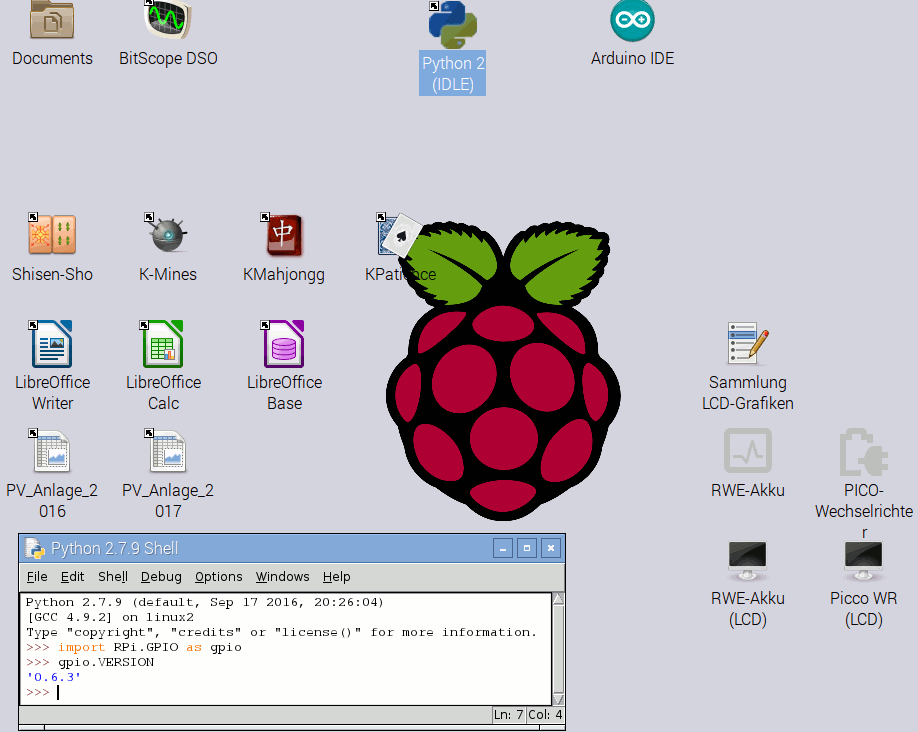Screen dimensions: 918x732
Task: Expand the Debug menu in IDLE
Action: (x=161, y=577)
